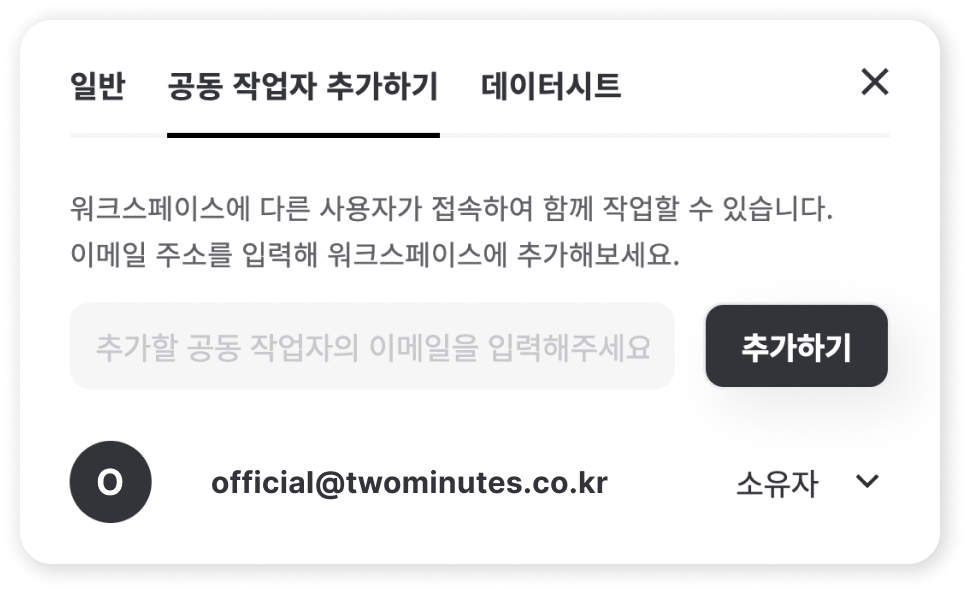Close the workspace settings dialog with X
Image resolution: width=968 pixels, height=592 pixels.
(875, 82)
